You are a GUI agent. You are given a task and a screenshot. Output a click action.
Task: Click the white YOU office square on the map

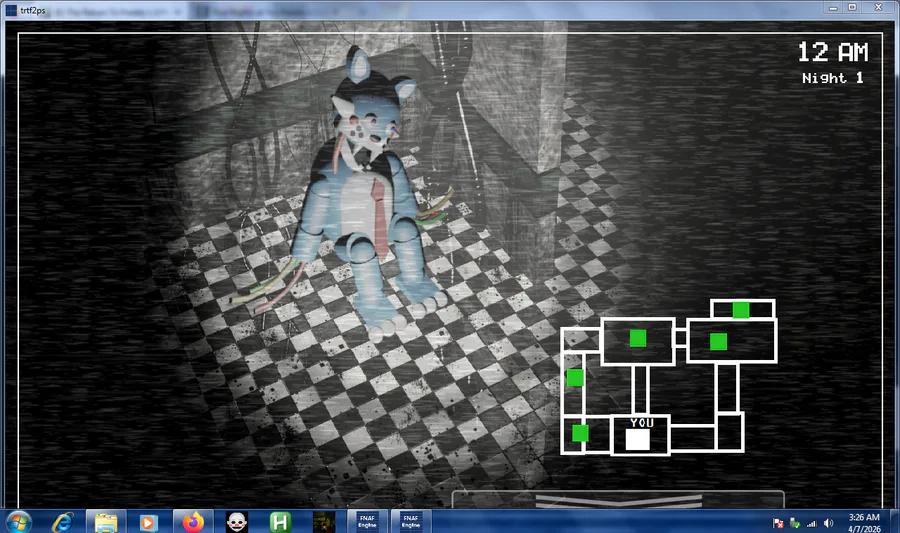(x=638, y=439)
